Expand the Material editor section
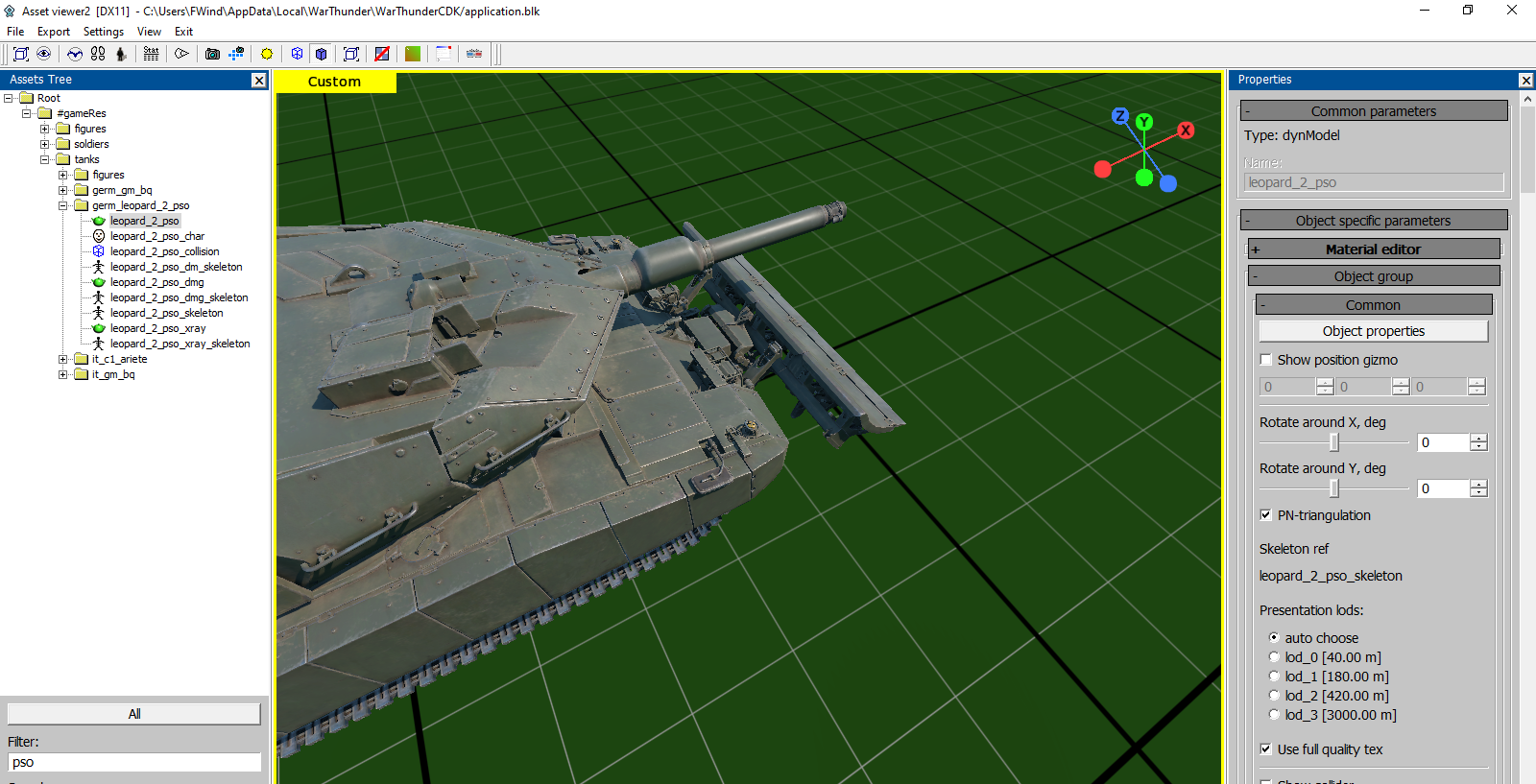1536x784 pixels. (x=1256, y=249)
